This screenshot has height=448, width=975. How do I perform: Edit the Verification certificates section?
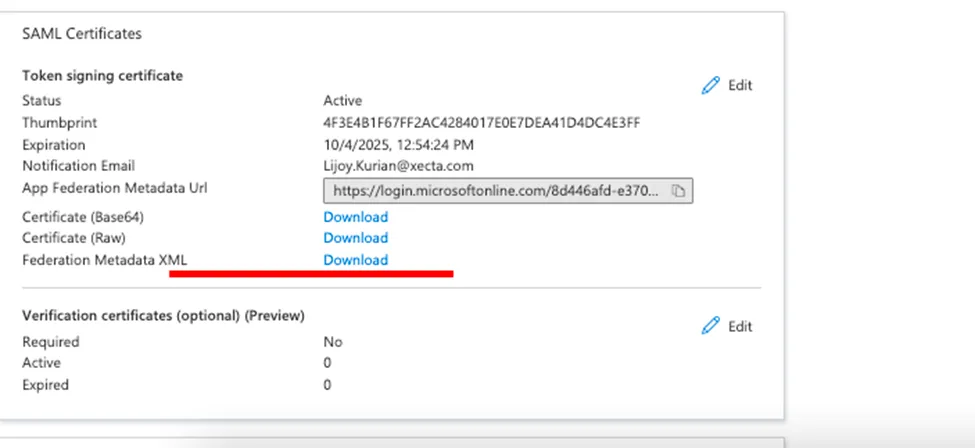pos(727,326)
